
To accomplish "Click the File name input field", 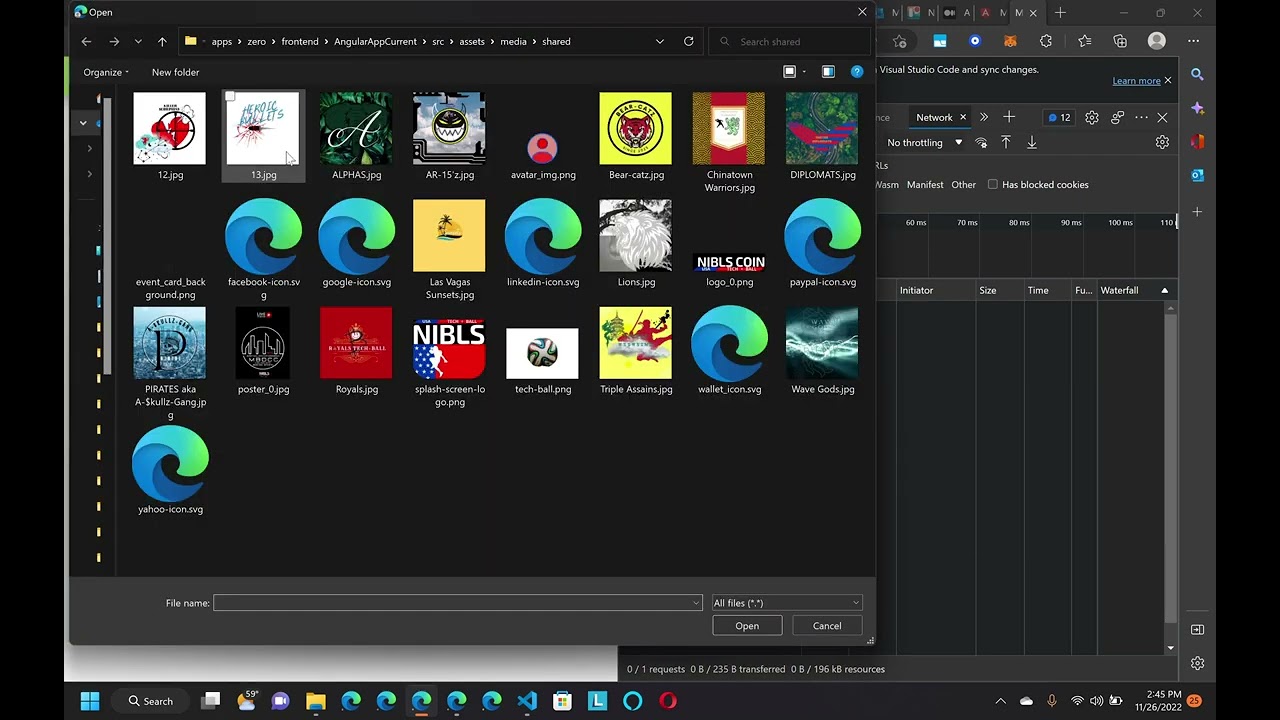I will pos(452,603).
